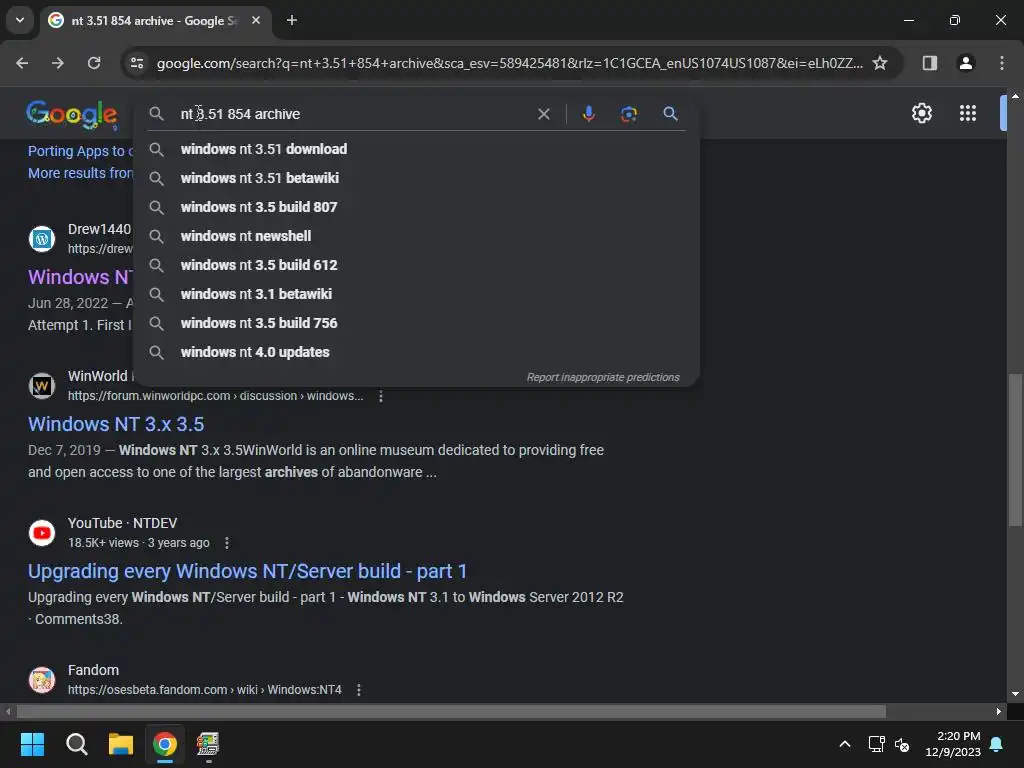Open more options for YouTube NTDEV result
The image size is (1024, 768).
[x=227, y=543]
